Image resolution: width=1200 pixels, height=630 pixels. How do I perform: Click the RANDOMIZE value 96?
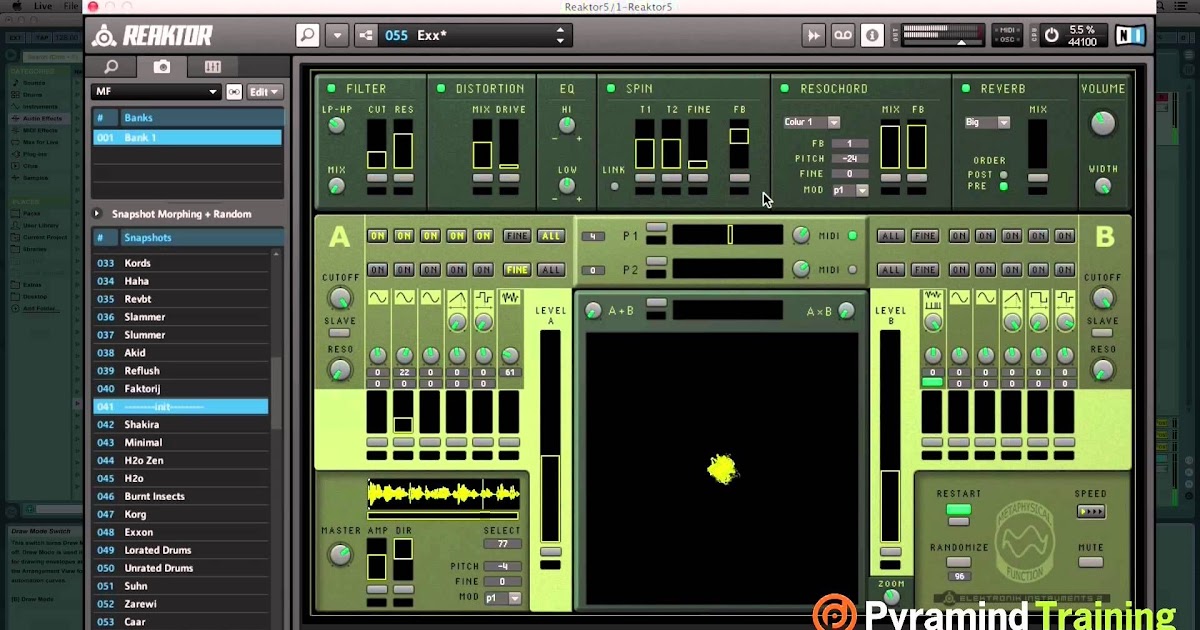point(958,576)
